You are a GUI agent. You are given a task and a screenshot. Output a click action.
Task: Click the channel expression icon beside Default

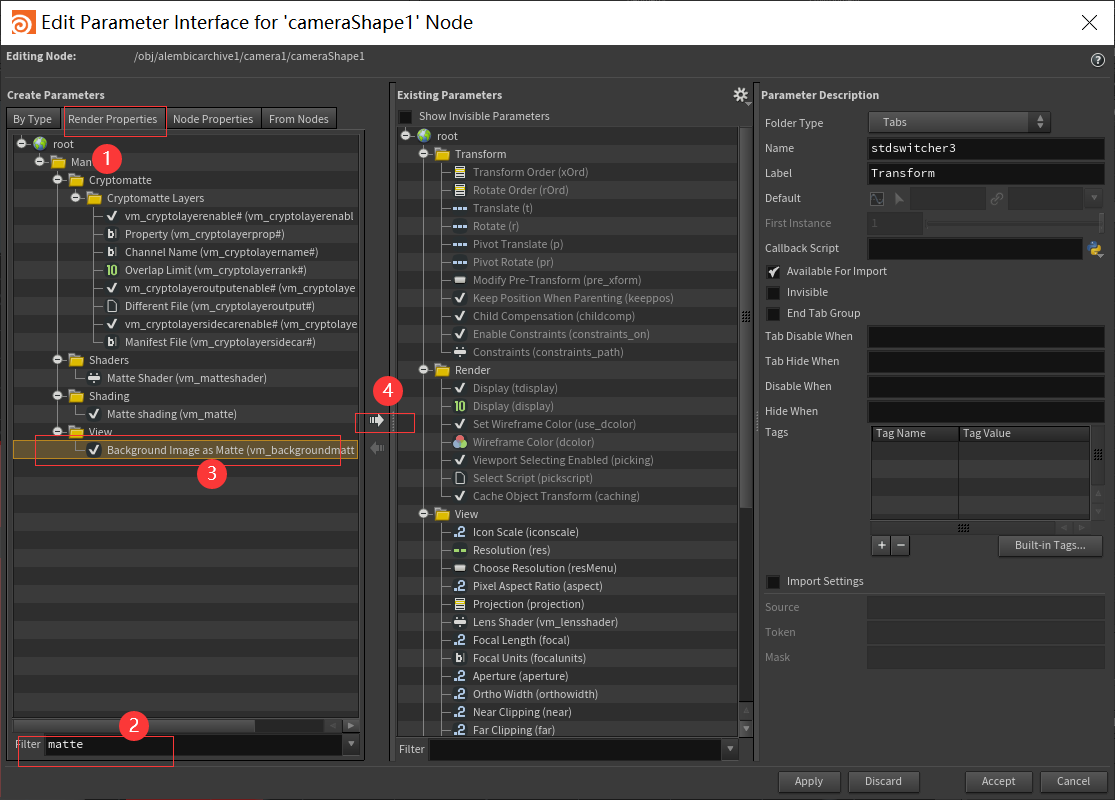[877, 198]
